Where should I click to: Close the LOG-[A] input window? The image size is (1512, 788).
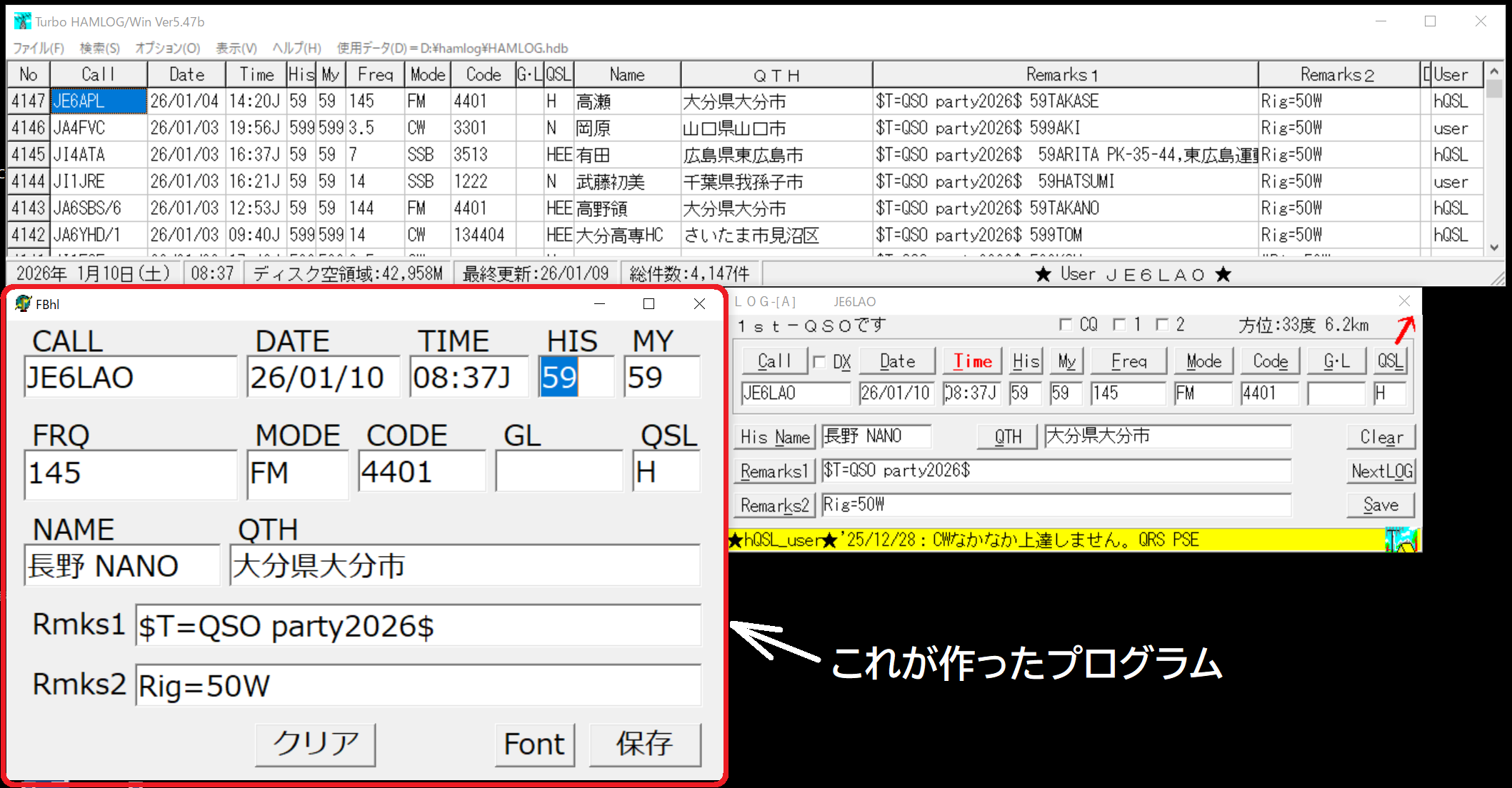point(1404,301)
